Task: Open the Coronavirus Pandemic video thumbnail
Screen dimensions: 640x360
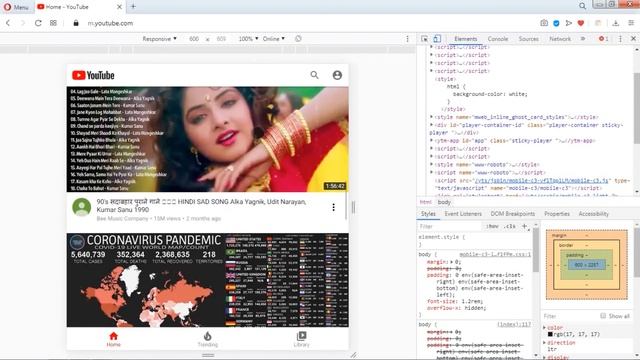Action: click(208, 280)
